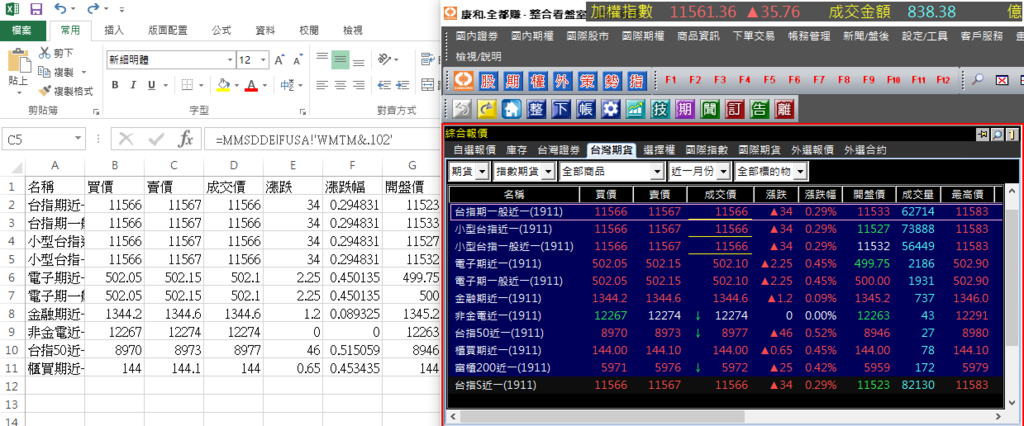1024x426 pixels.
Task: Switch to the 國際期貨 tab
Action: point(760,150)
